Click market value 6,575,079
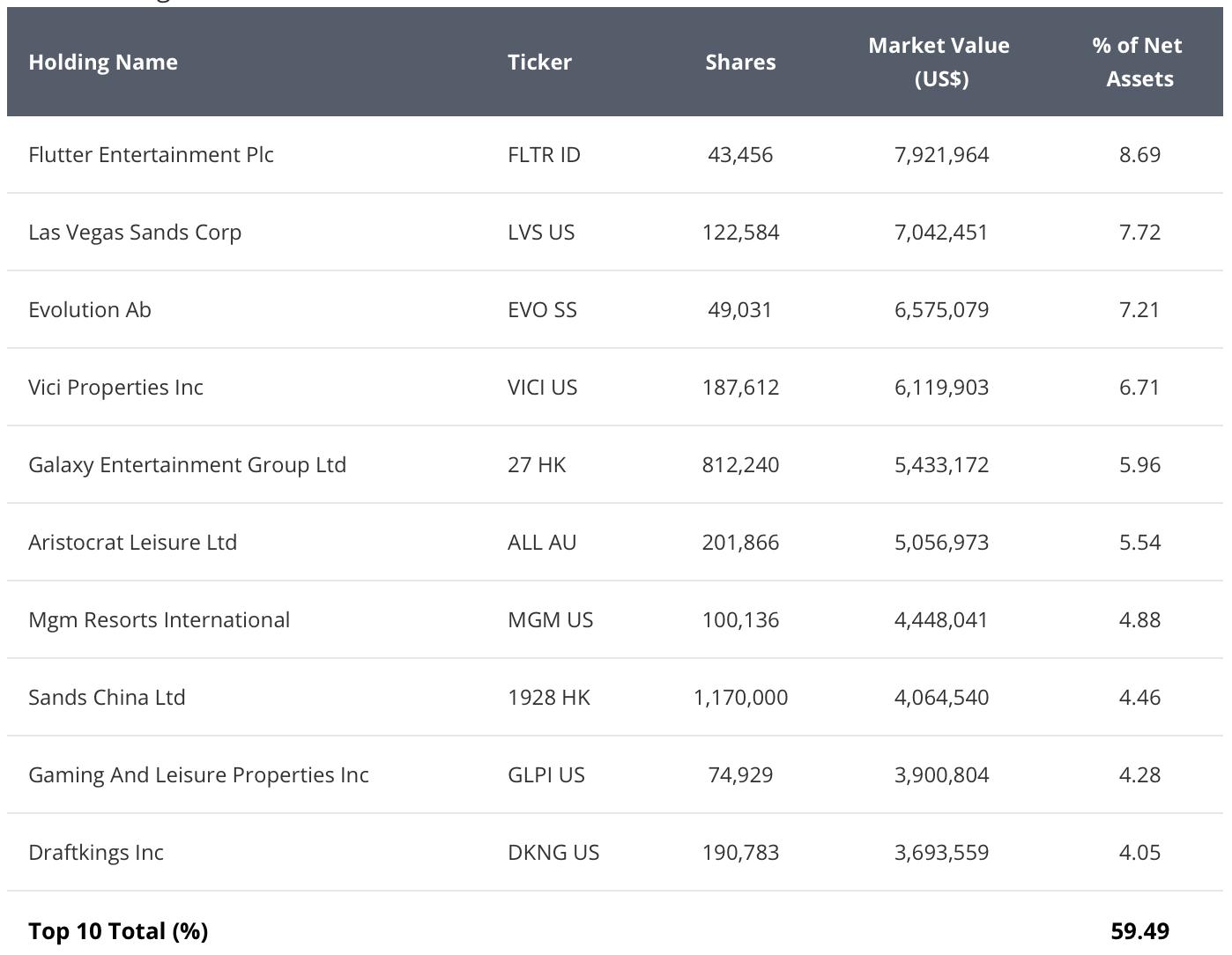This screenshot has height=955, width=1232. click(941, 309)
